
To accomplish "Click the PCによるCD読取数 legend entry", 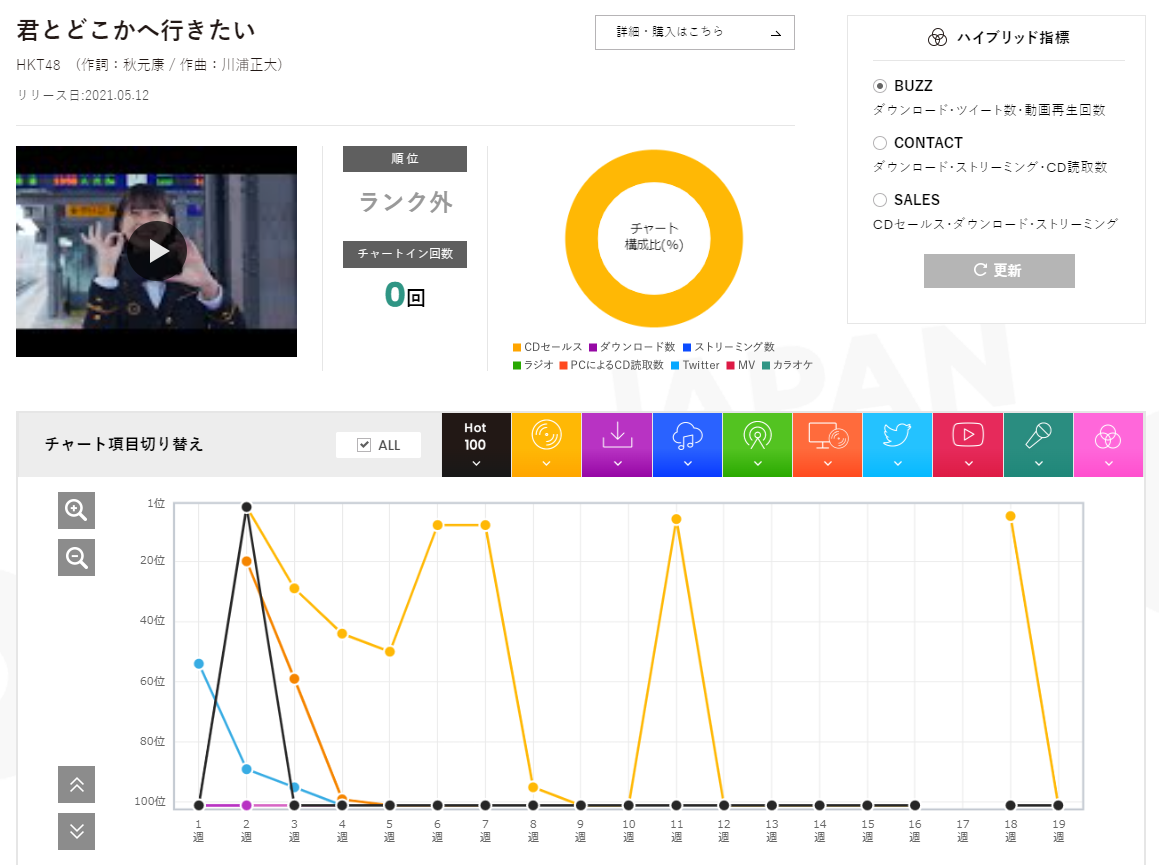I will (x=612, y=365).
